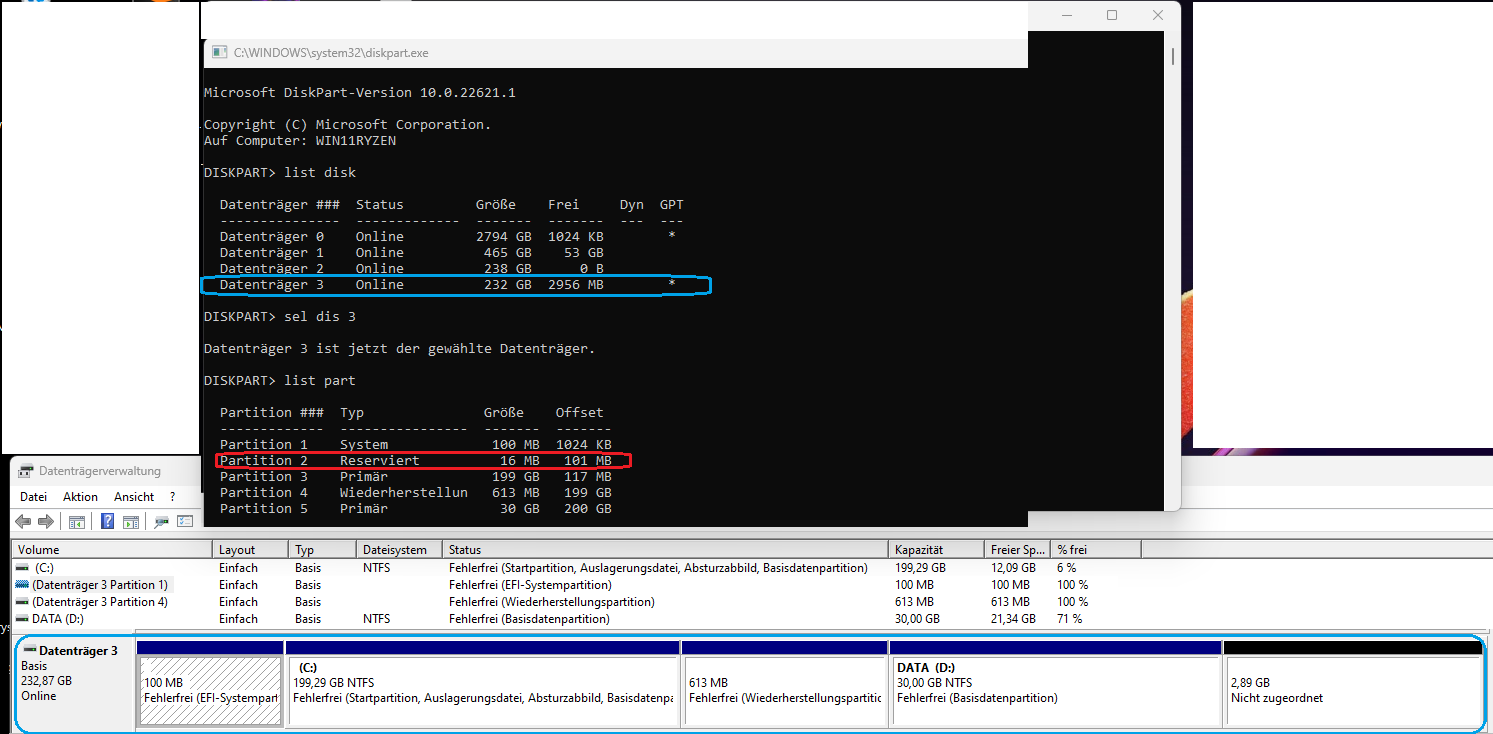Click the diskpart.exe title bar icon

tap(219, 52)
